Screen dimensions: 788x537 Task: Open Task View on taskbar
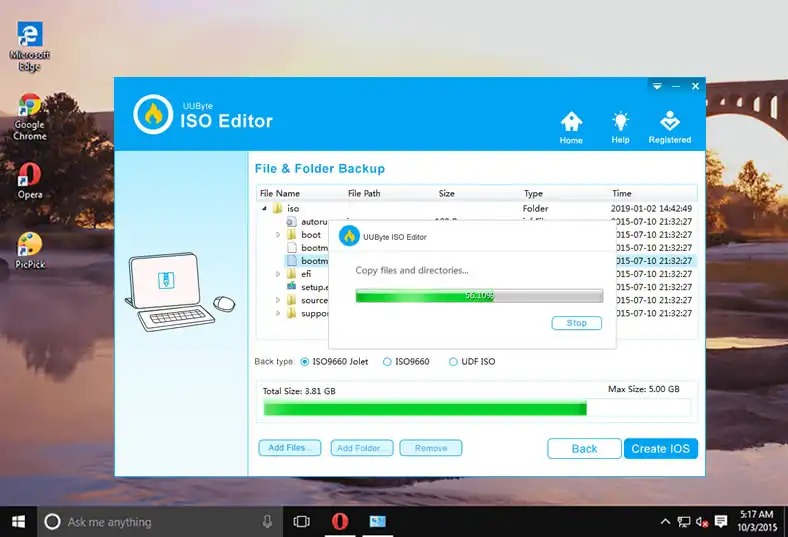(302, 522)
